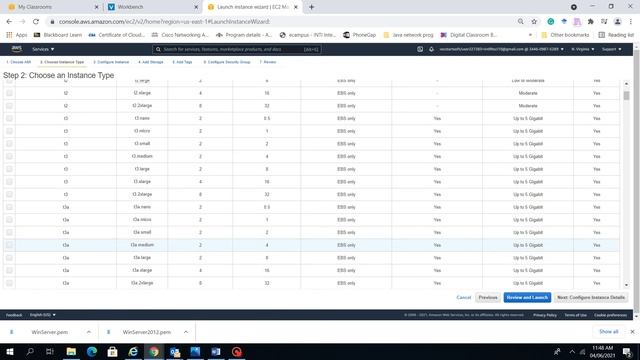Open the Feedback link in footer
This screenshot has height=360, width=640.
pos(14,315)
